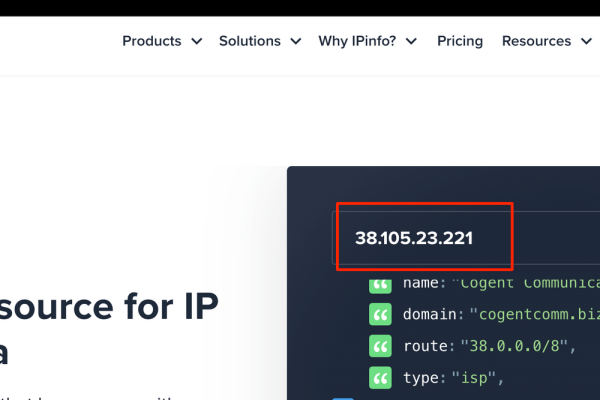Open the Solutions menu
The width and height of the screenshot is (600, 400).
pyautogui.click(x=250, y=41)
